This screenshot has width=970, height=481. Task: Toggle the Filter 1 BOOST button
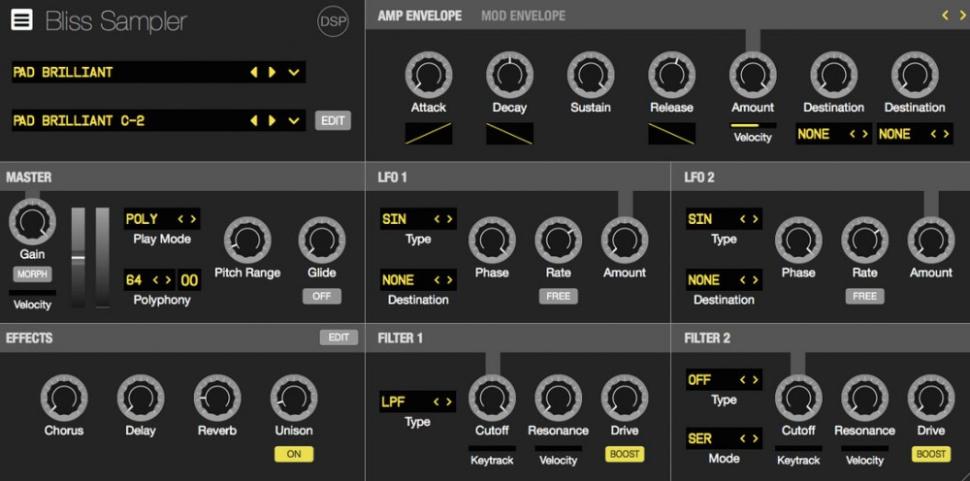tap(624, 454)
